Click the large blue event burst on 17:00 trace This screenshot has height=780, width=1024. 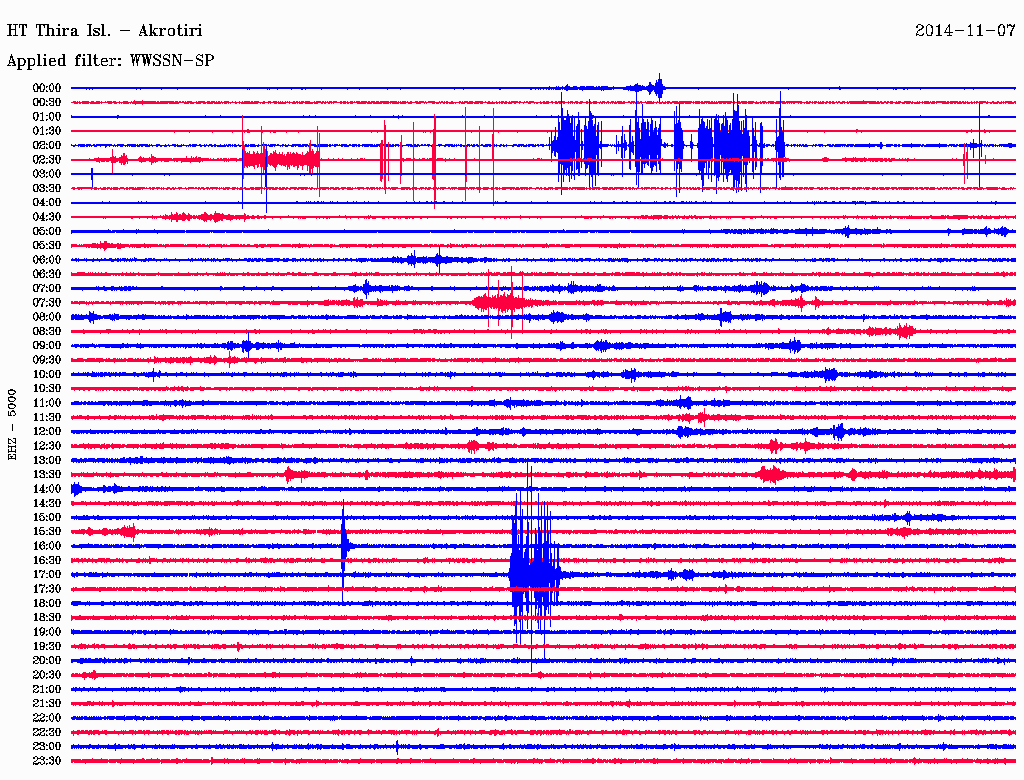point(535,568)
